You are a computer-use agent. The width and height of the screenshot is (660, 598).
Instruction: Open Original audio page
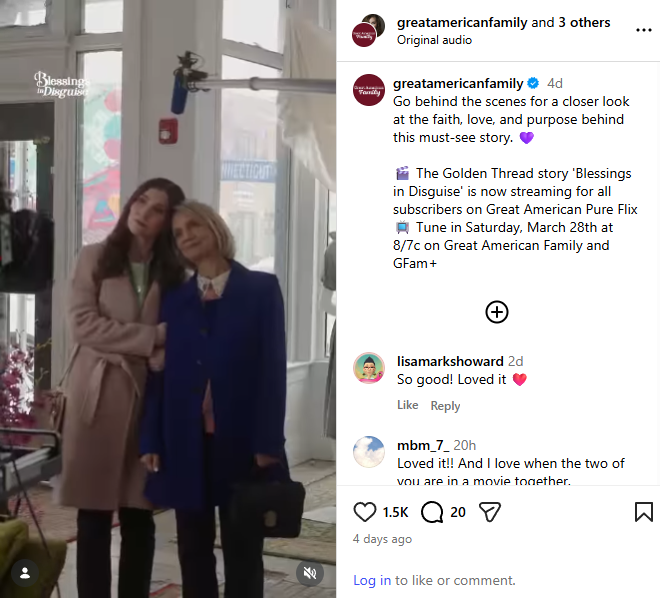pos(434,40)
